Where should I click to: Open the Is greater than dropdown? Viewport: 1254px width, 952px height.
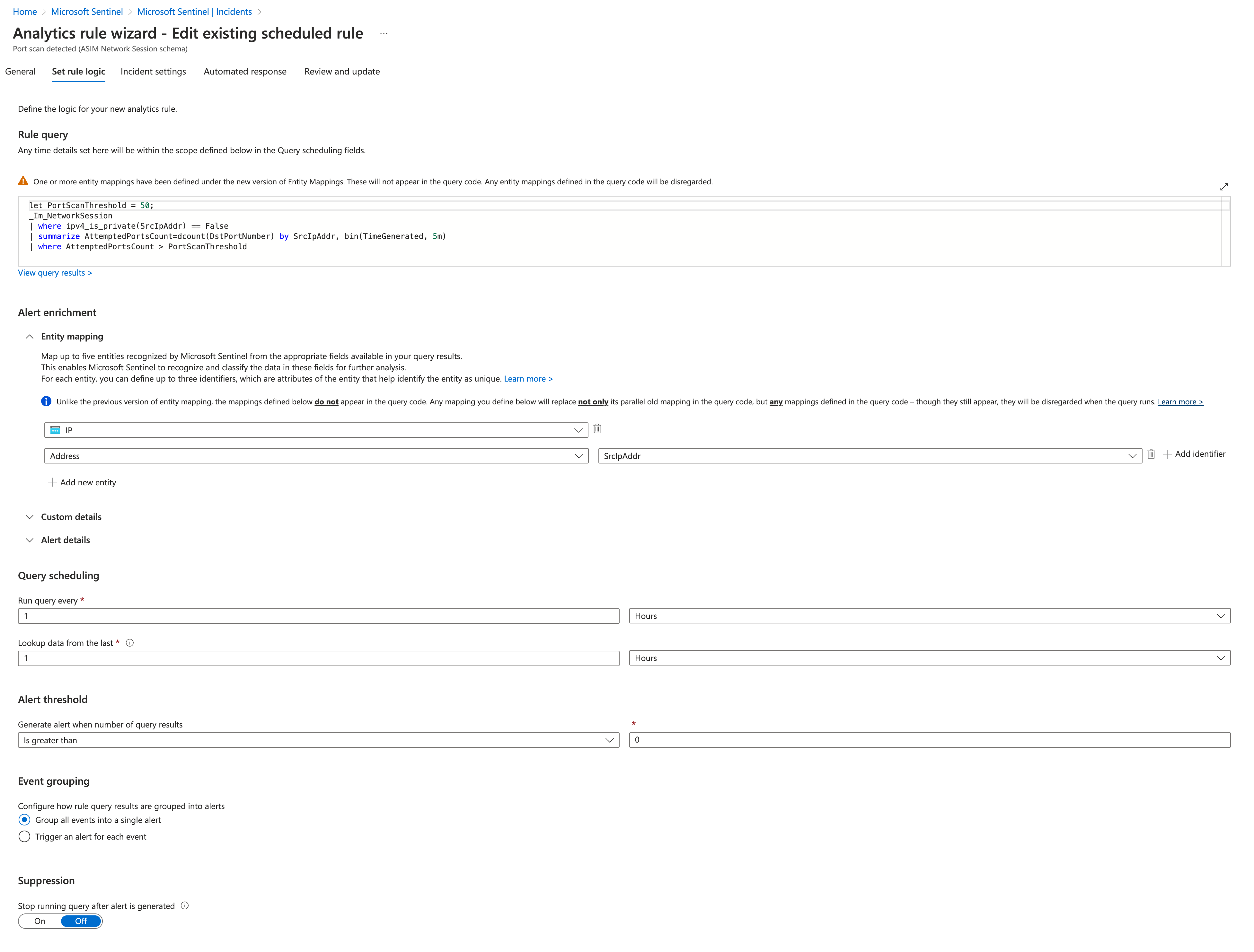(x=318, y=741)
